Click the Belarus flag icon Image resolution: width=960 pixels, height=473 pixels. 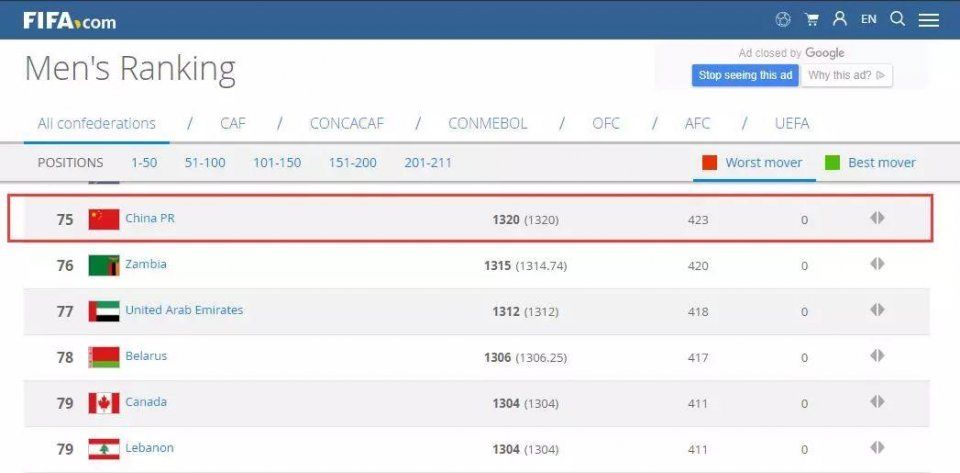[104, 357]
